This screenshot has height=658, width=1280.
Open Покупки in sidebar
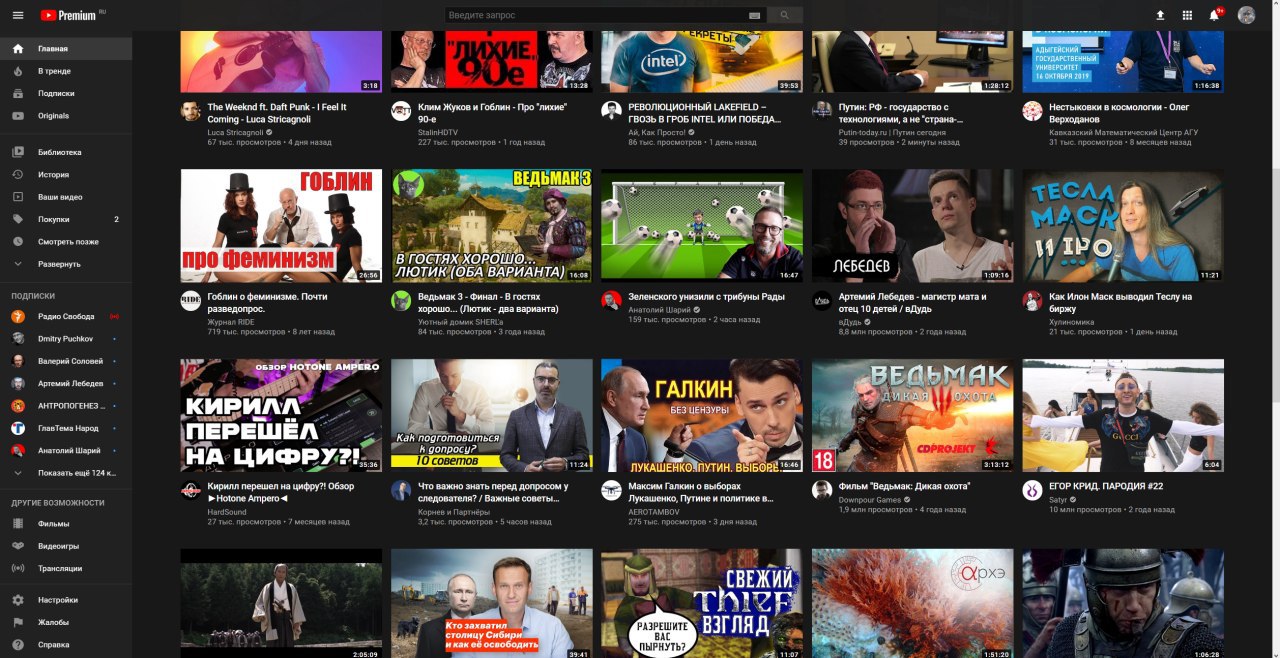point(66,219)
